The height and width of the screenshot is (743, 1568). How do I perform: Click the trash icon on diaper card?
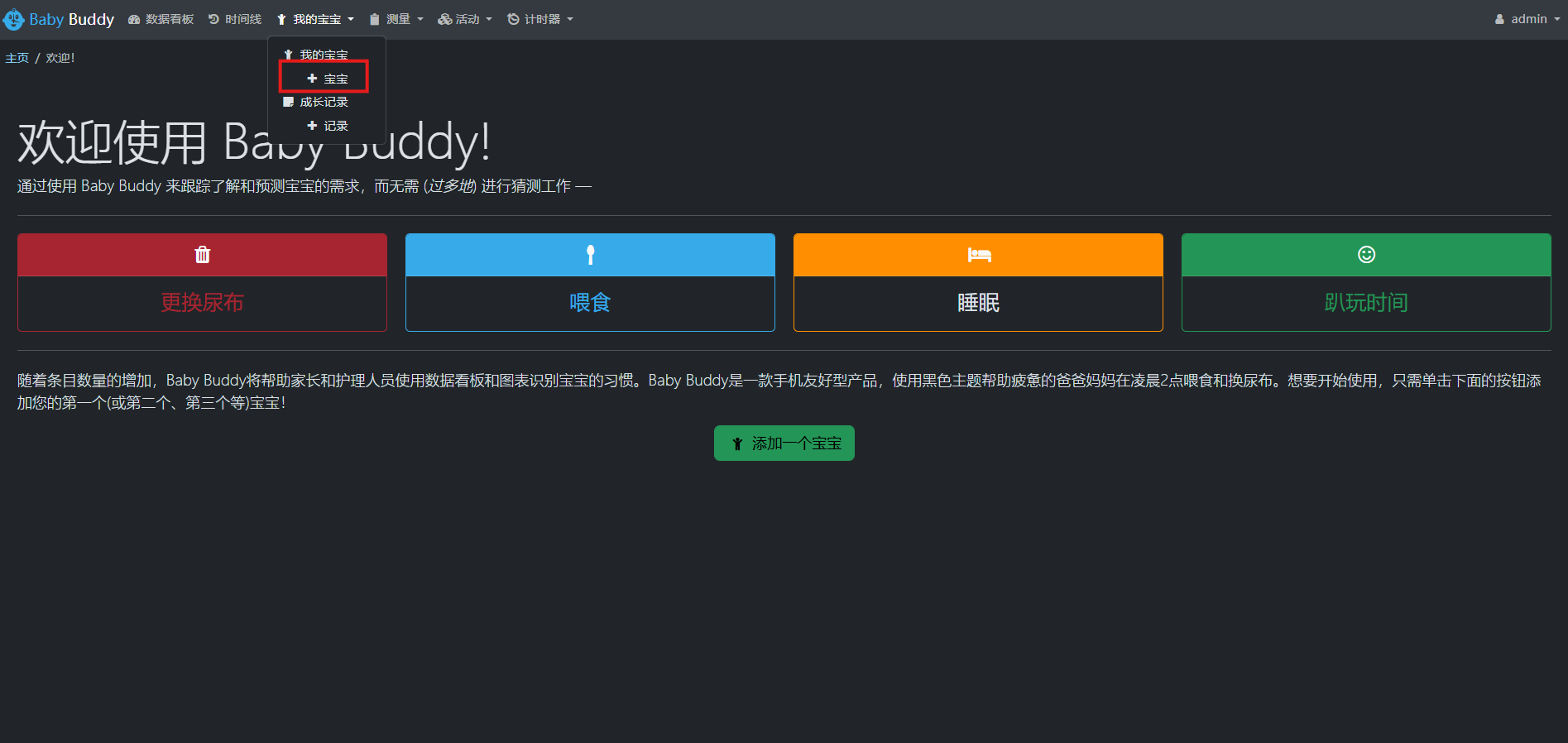[x=202, y=255]
